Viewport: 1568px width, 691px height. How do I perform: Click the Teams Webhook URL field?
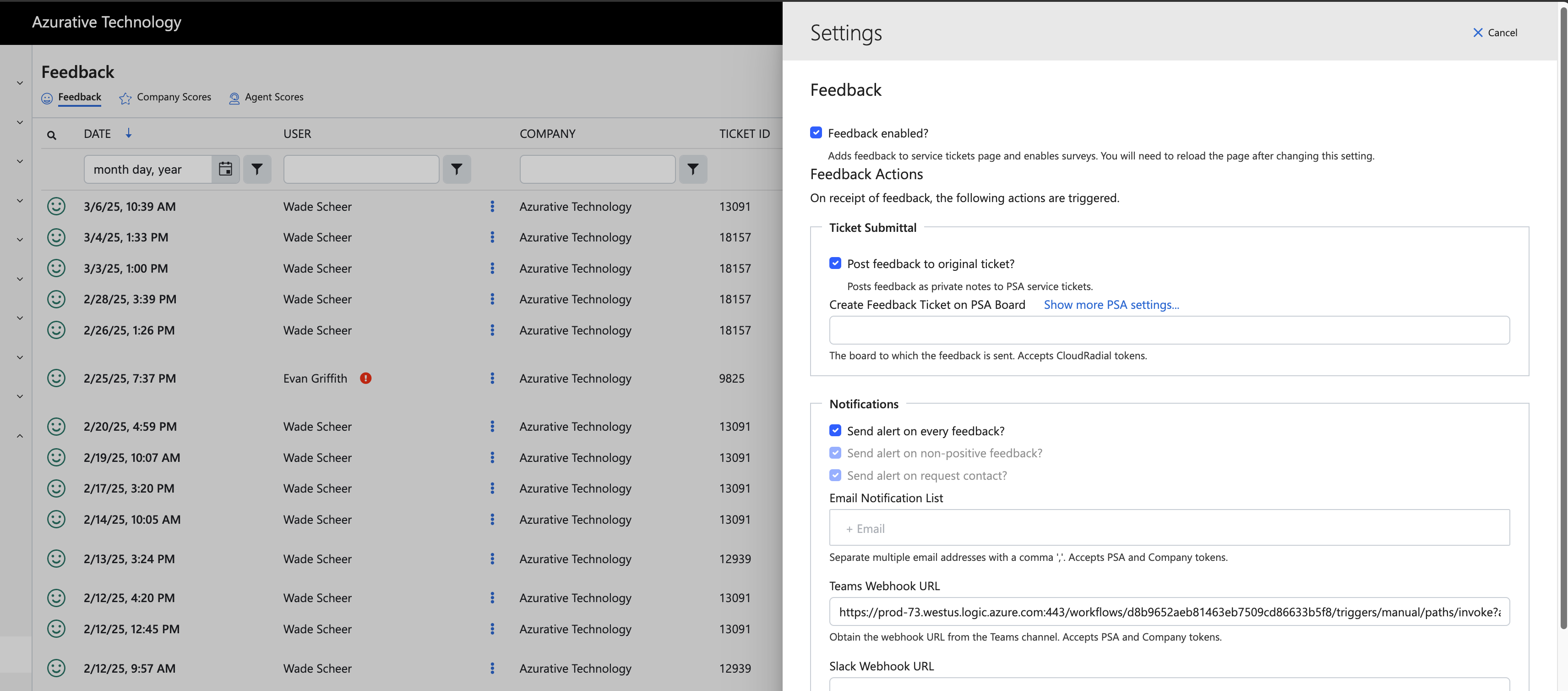click(1169, 611)
